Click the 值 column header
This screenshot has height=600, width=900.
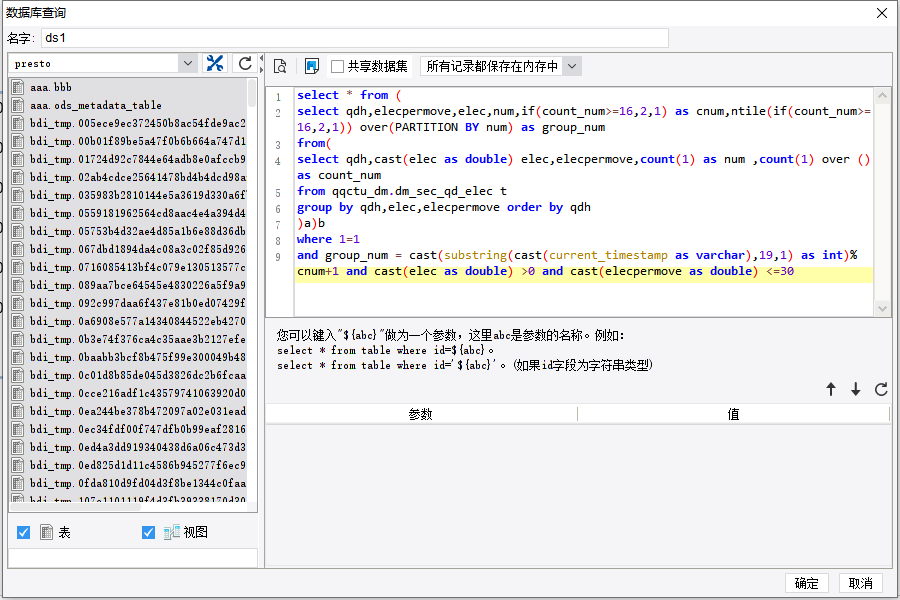point(734,414)
